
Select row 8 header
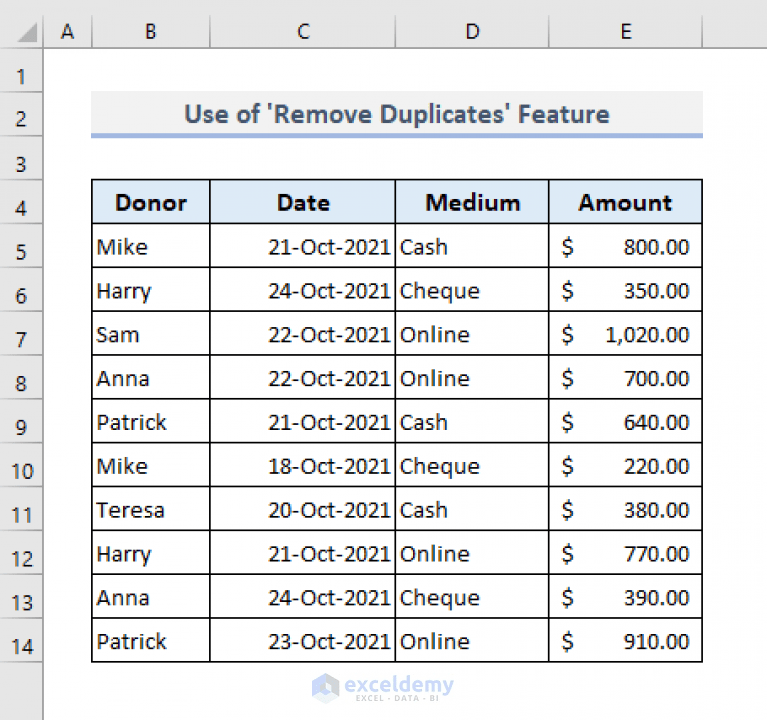point(21,378)
